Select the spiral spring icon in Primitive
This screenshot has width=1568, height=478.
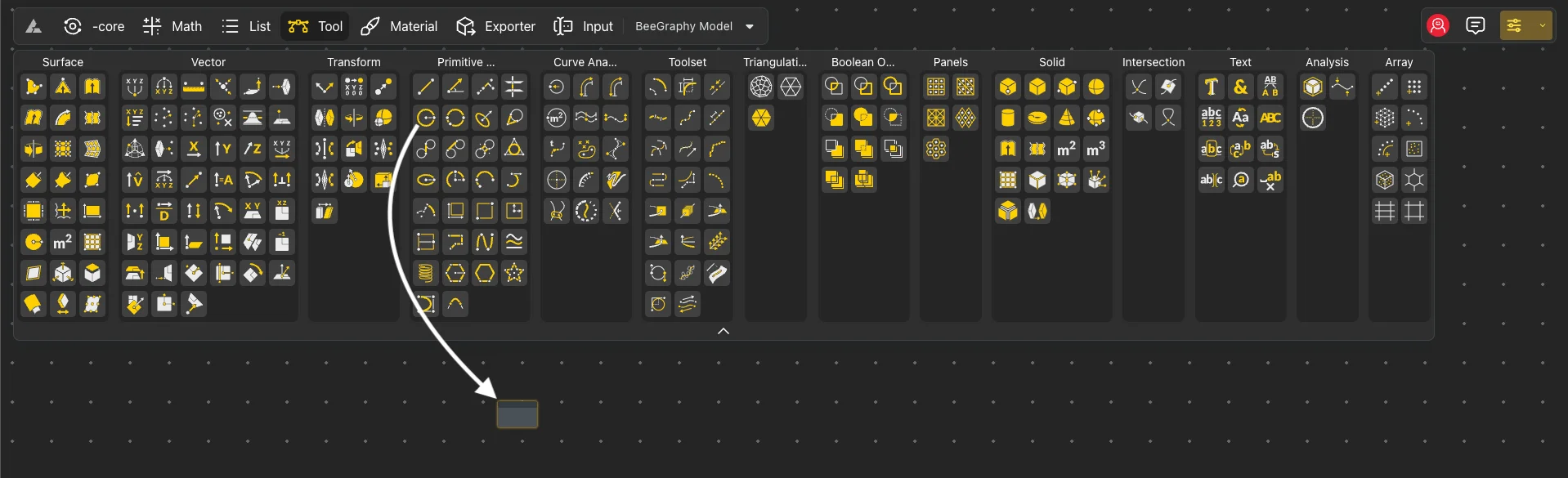click(x=425, y=273)
